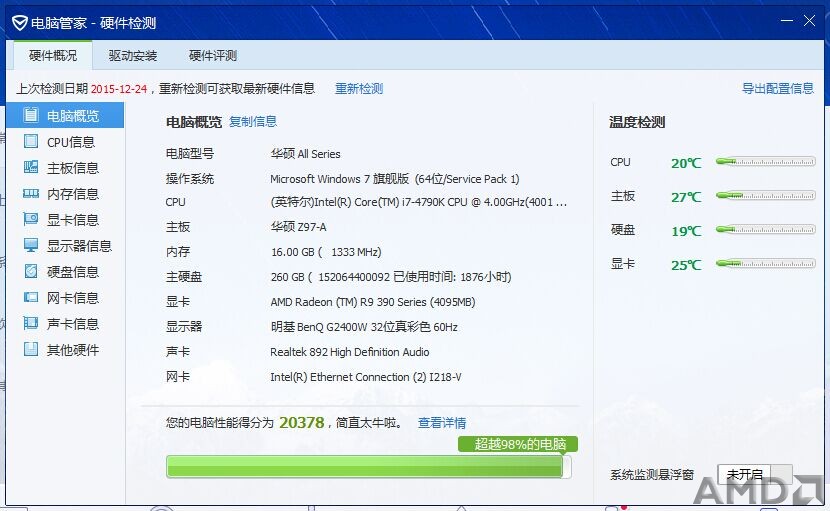Click the i7-4790K CPU description text
The height and width of the screenshot is (511, 830).
point(419,202)
